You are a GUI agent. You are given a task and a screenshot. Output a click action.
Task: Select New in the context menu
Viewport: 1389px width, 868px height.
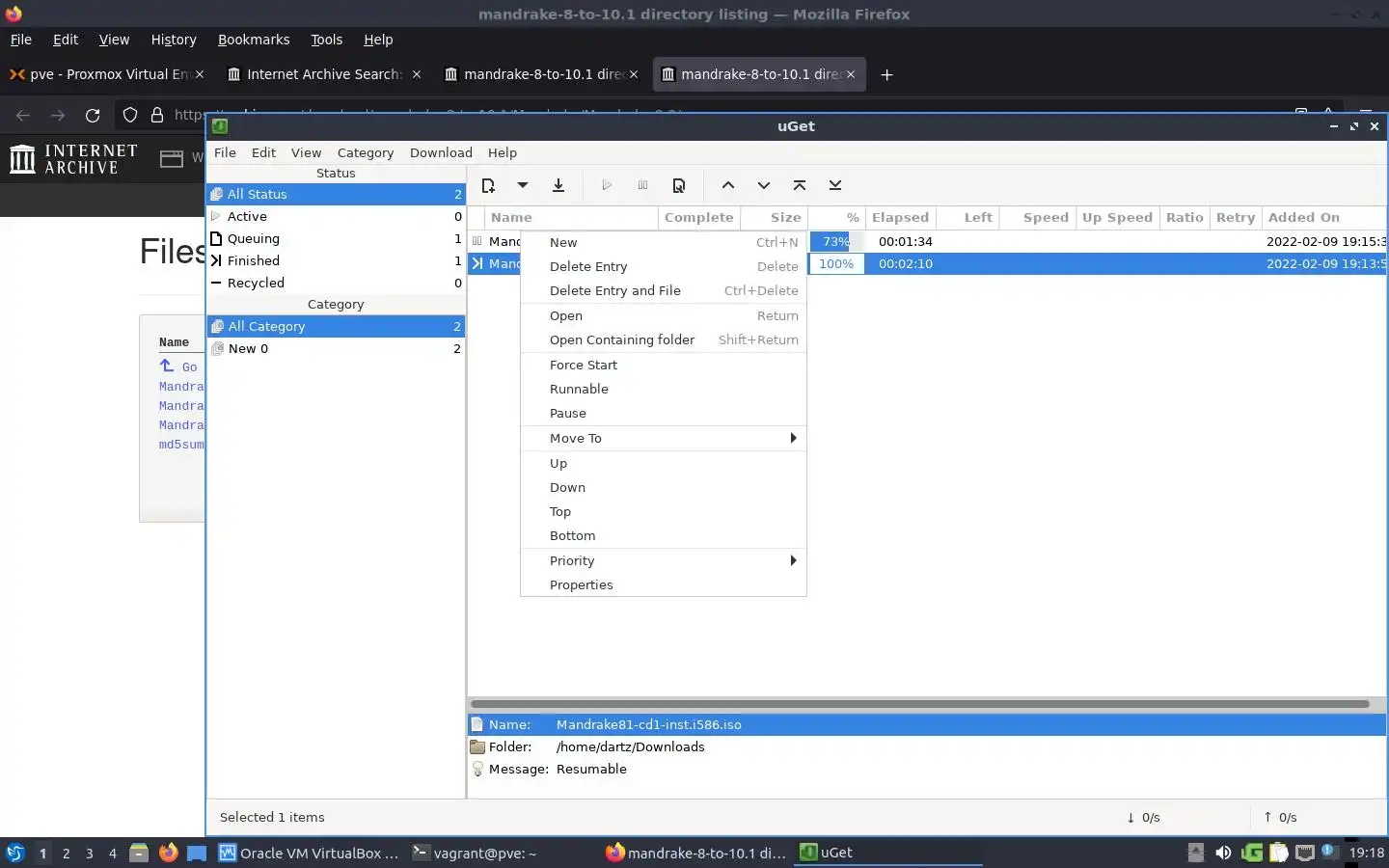(664, 242)
